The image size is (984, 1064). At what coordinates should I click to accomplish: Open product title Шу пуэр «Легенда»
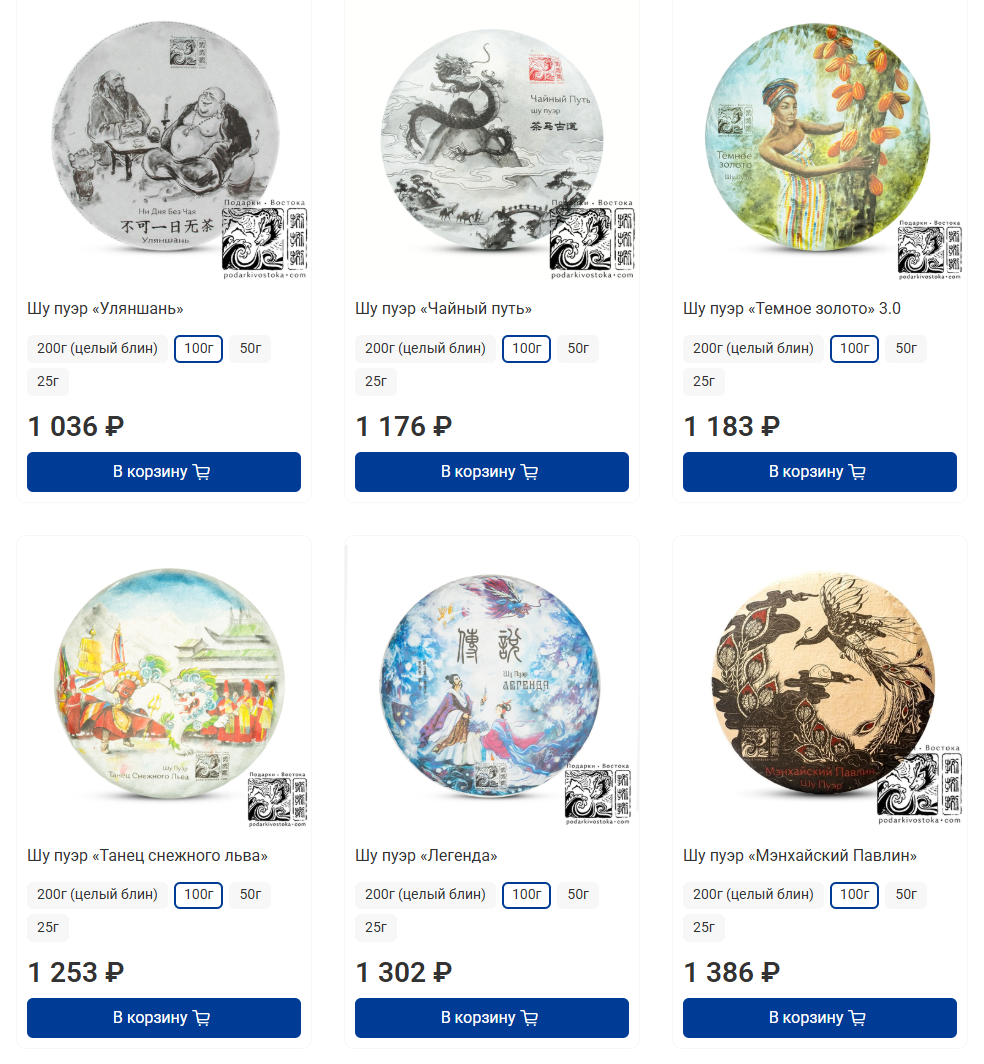click(x=426, y=855)
